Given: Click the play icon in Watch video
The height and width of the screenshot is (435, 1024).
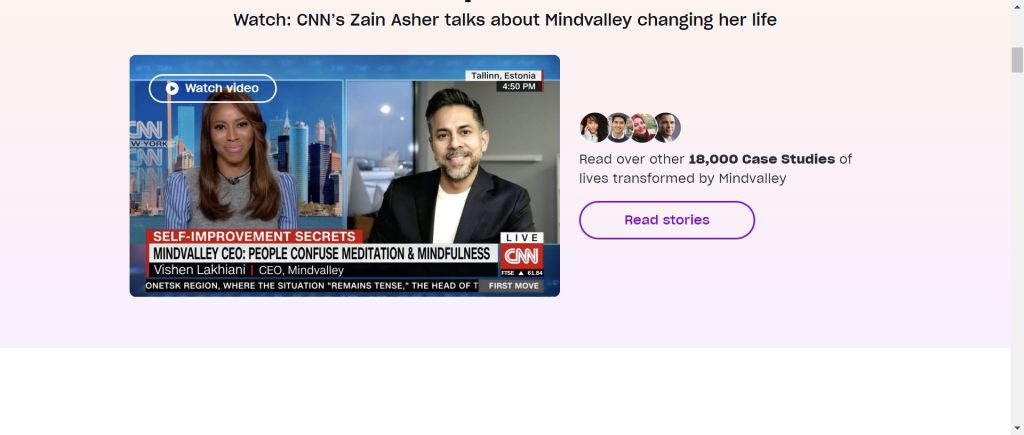Looking at the screenshot, I should (x=172, y=88).
